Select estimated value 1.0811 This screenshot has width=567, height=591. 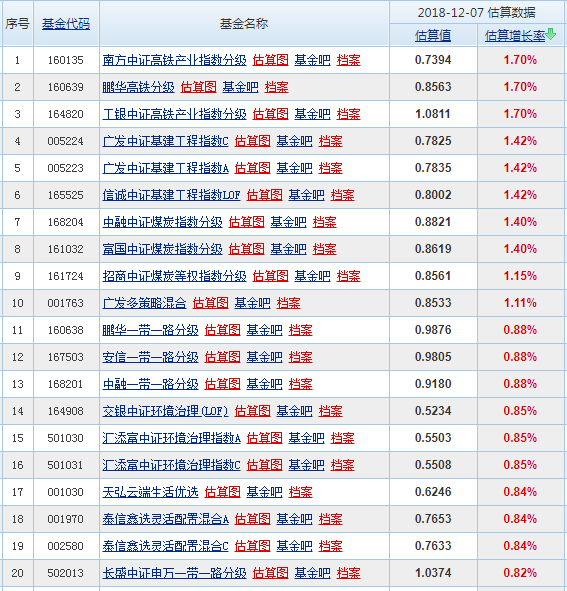pyautogui.click(x=433, y=114)
